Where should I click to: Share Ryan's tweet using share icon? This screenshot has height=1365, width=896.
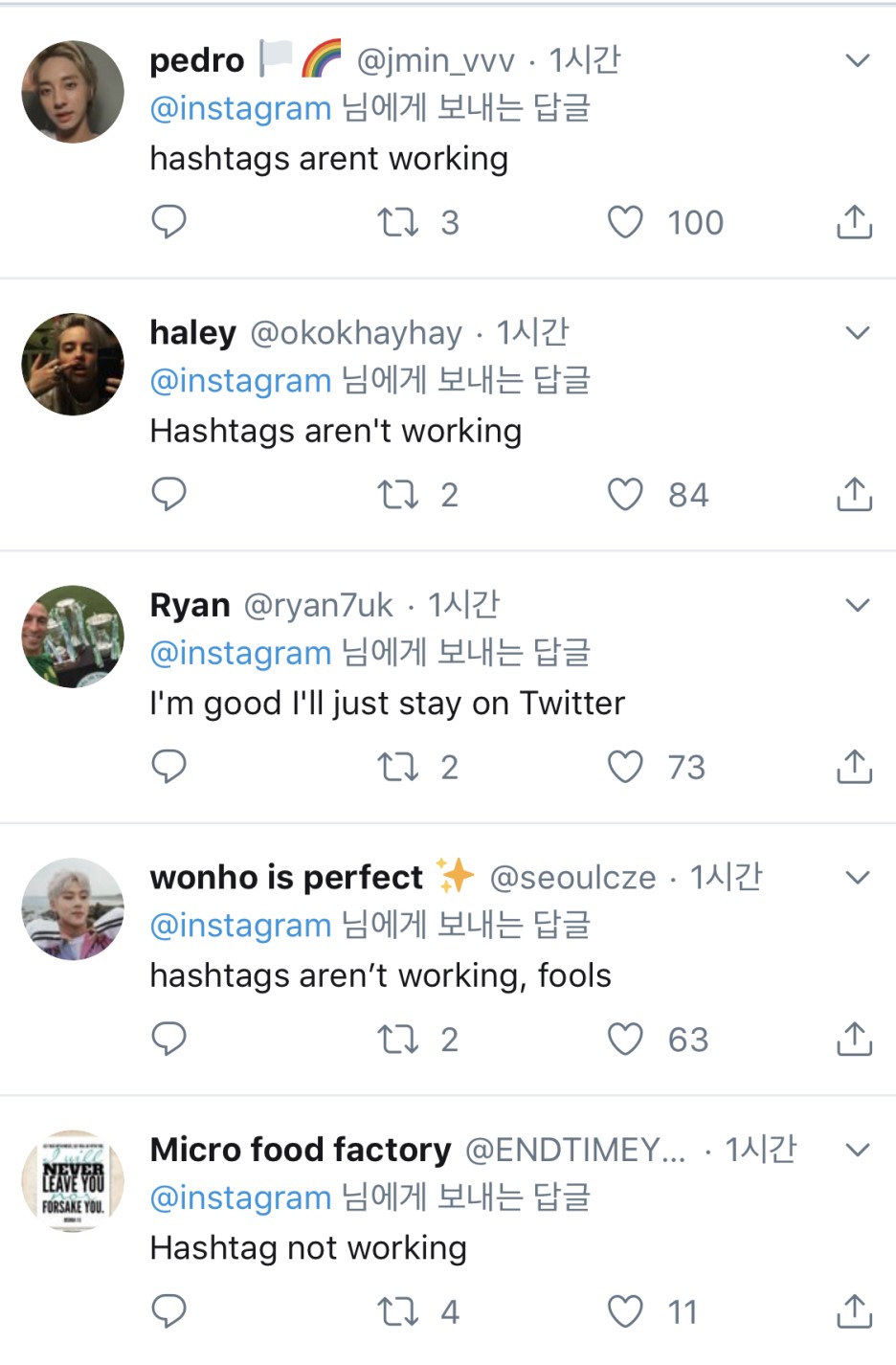pos(854,767)
